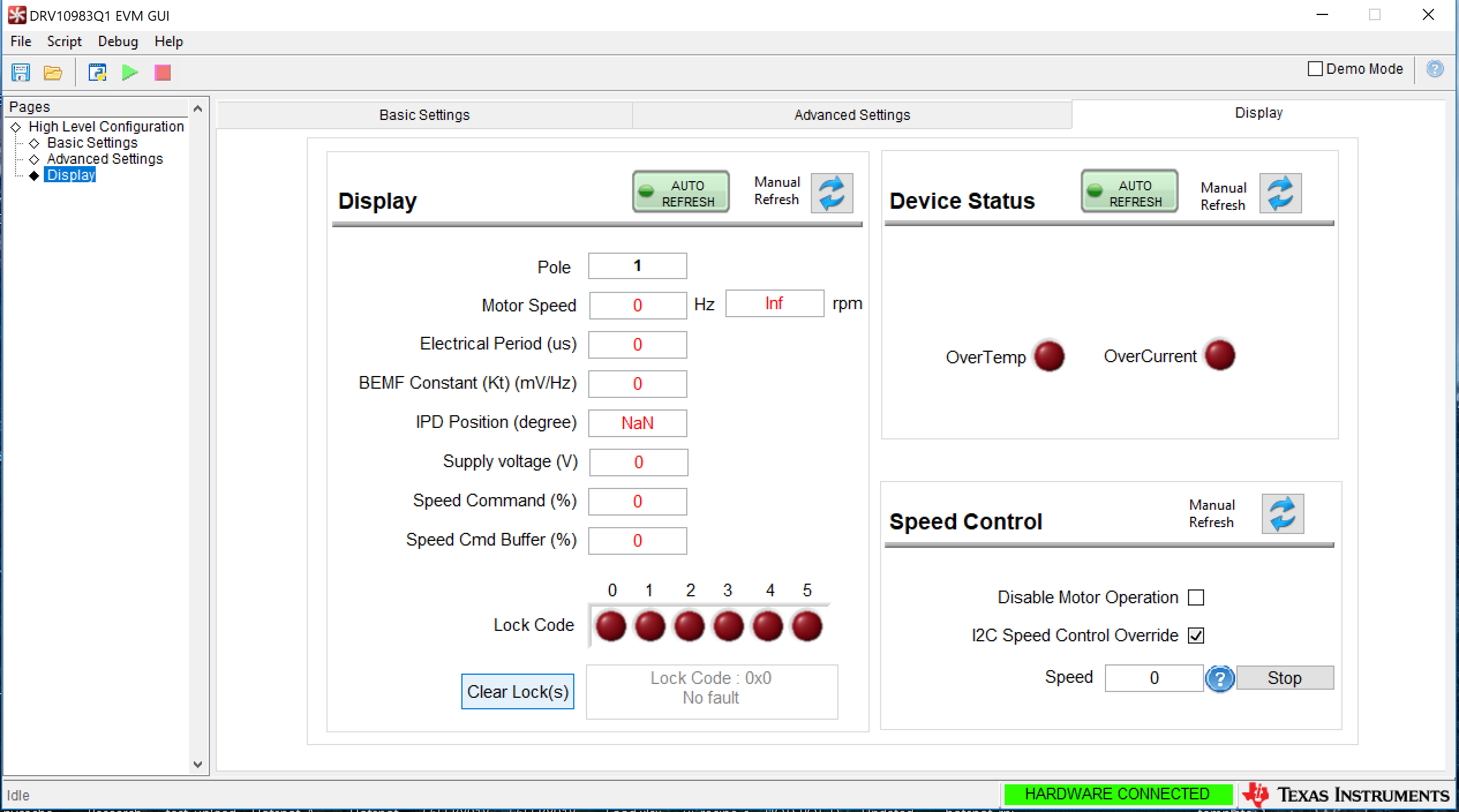Click the Speed input field in Speed Control
Screen dimensions: 1459x812
pyautogui.click(x=1154, y=678)
